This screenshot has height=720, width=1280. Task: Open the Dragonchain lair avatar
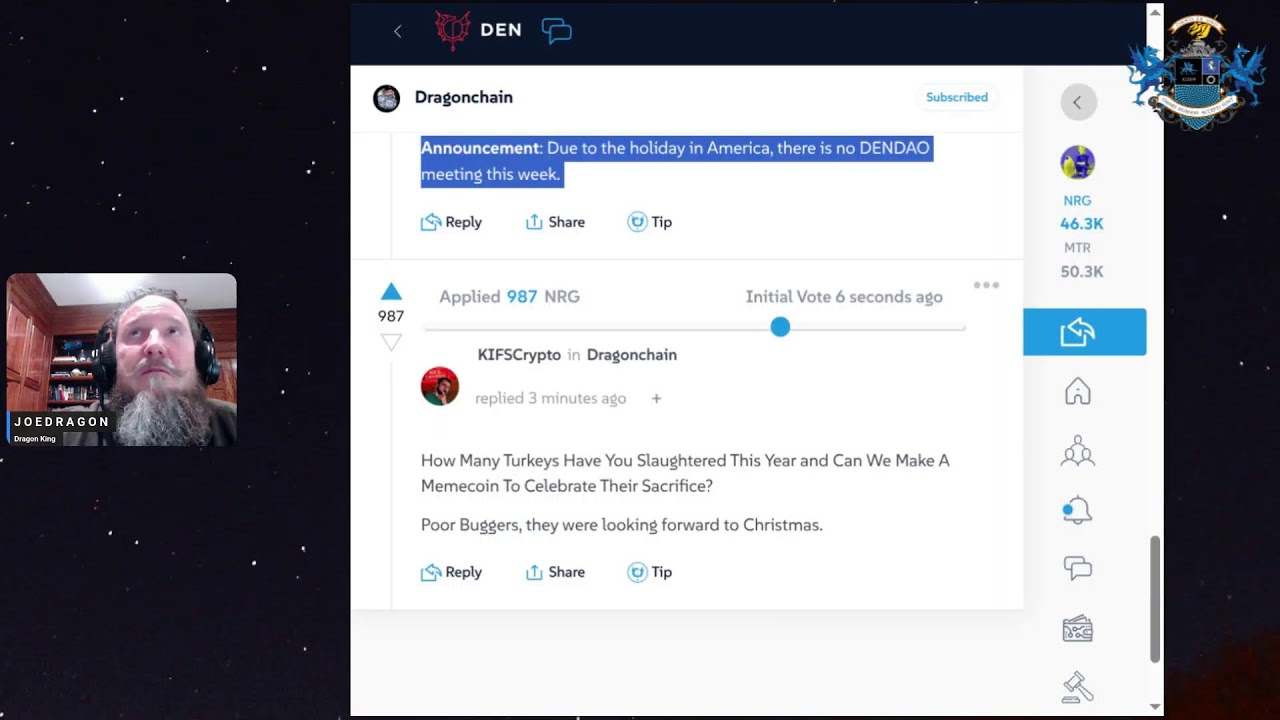(x=386, y=98)
